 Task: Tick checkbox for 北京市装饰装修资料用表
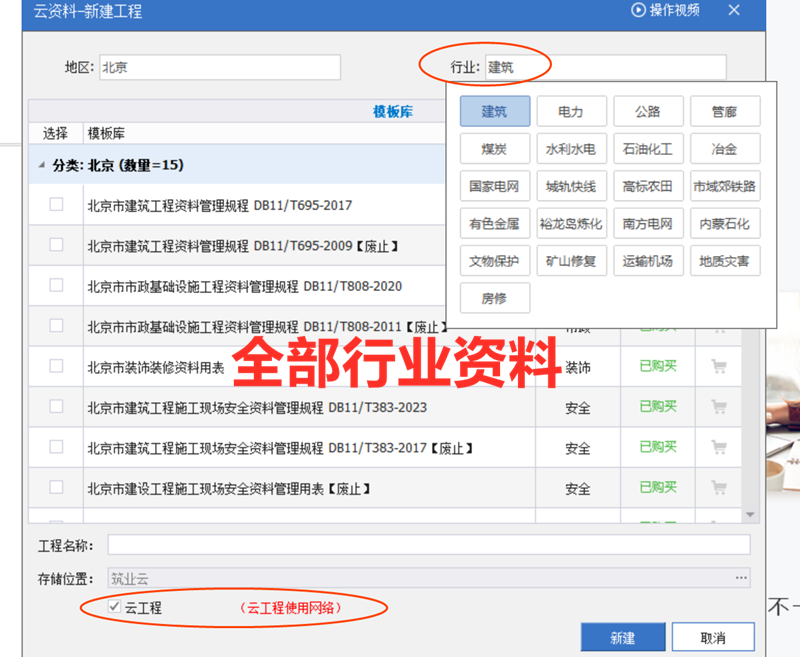(56, 366)
